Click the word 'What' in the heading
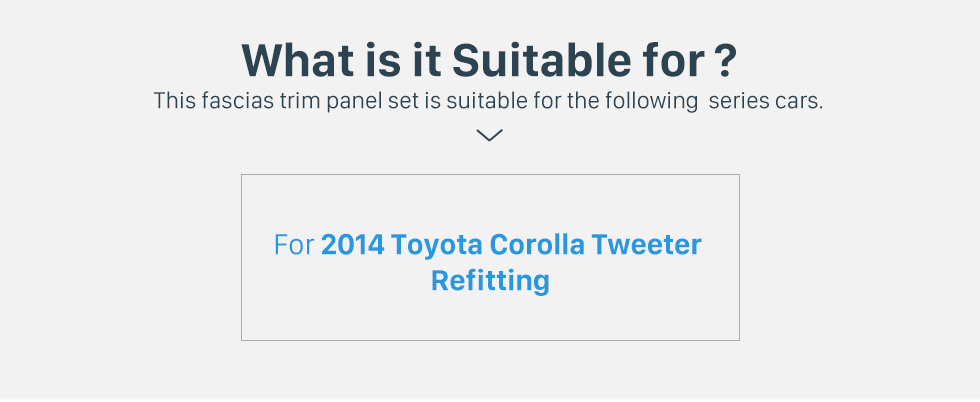Image resolution: width=980 pixels, height=402 pixels. 289,61
